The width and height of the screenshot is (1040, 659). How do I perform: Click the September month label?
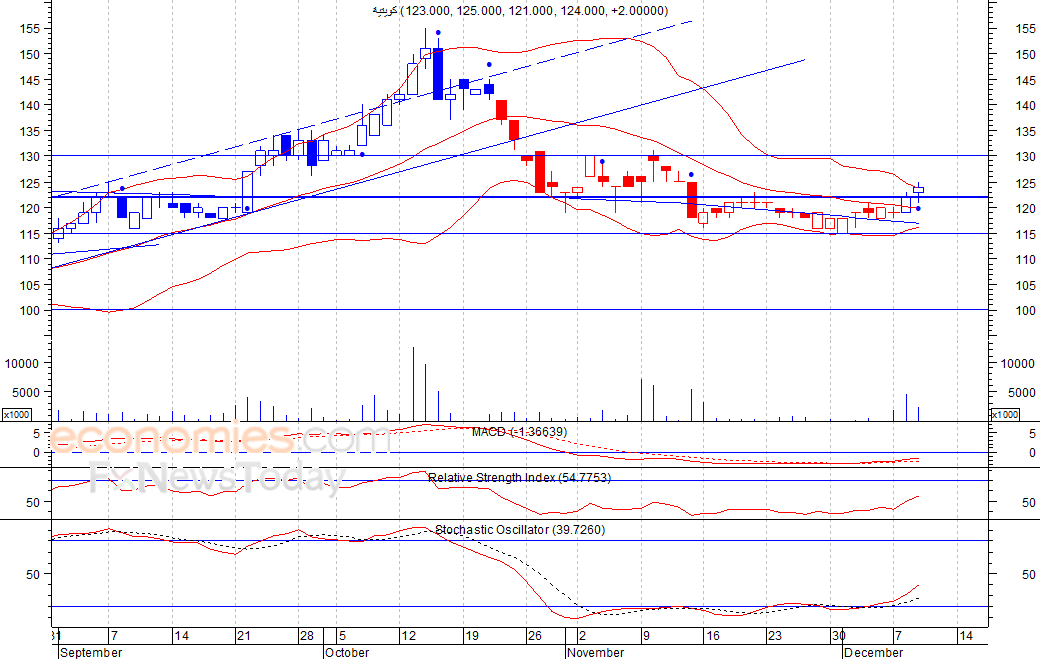click(x=91, y=652)
